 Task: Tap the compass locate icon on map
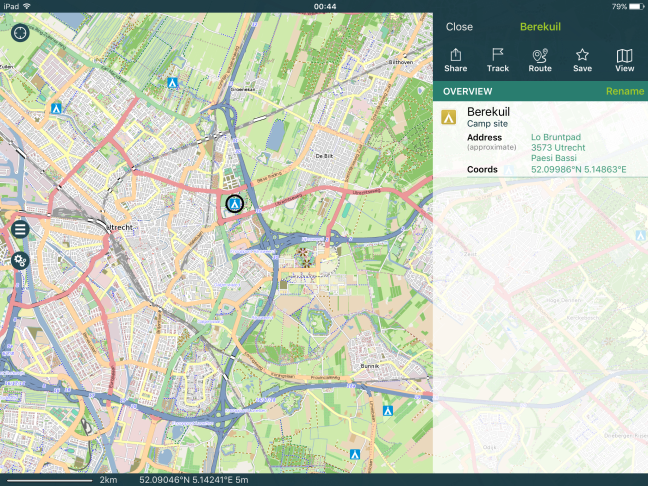20,33
